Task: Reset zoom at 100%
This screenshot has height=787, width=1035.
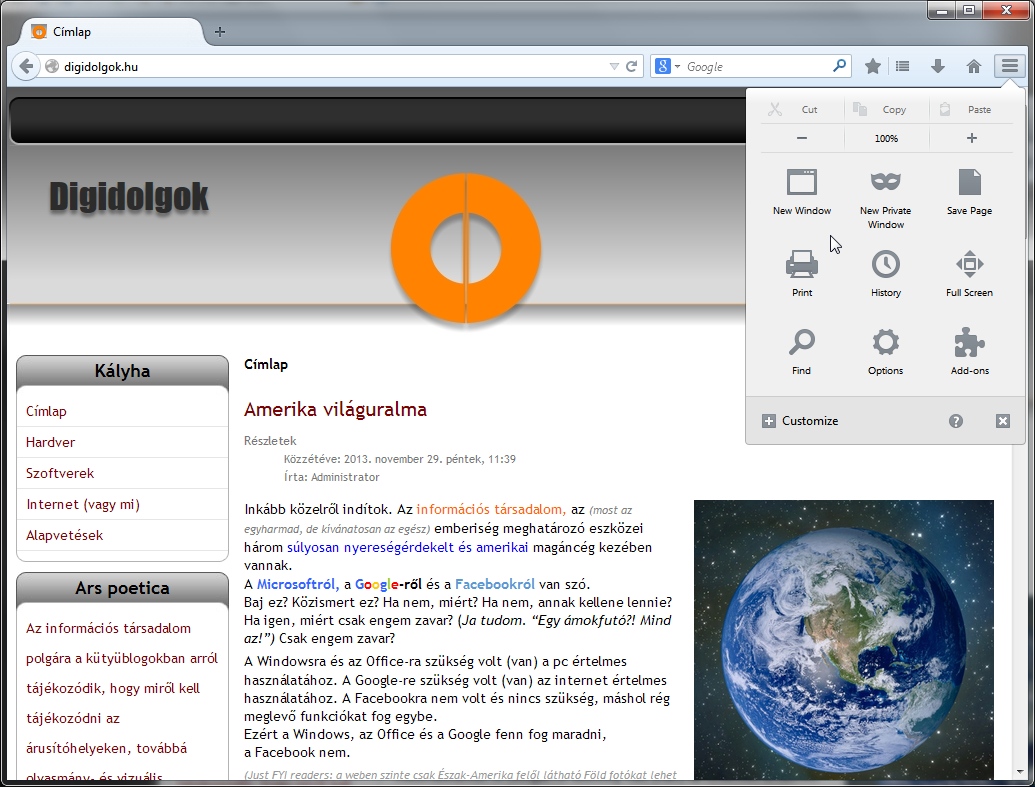Action: (x=886, y=138)
